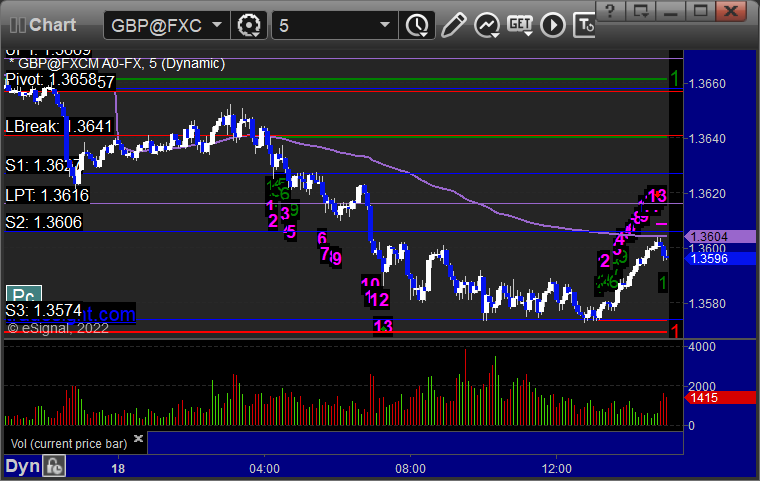Click the Dyn time template label

pos(22,466)
